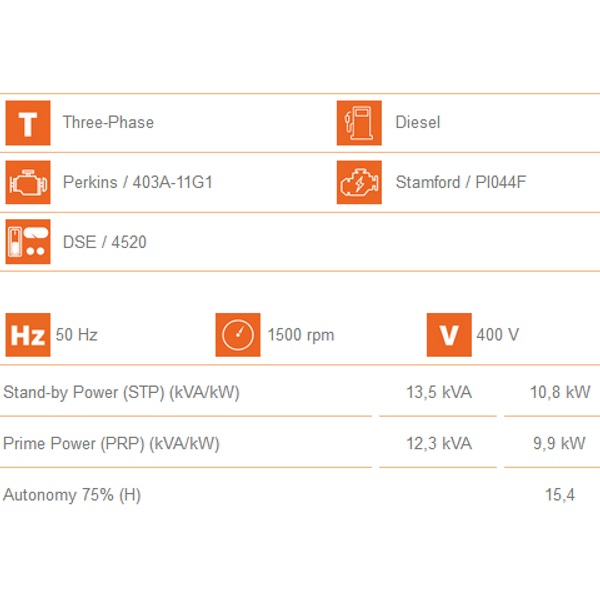Click the 400 V voltage value
This screenshot has height=600, width=600.
click(x=498, y=335)
